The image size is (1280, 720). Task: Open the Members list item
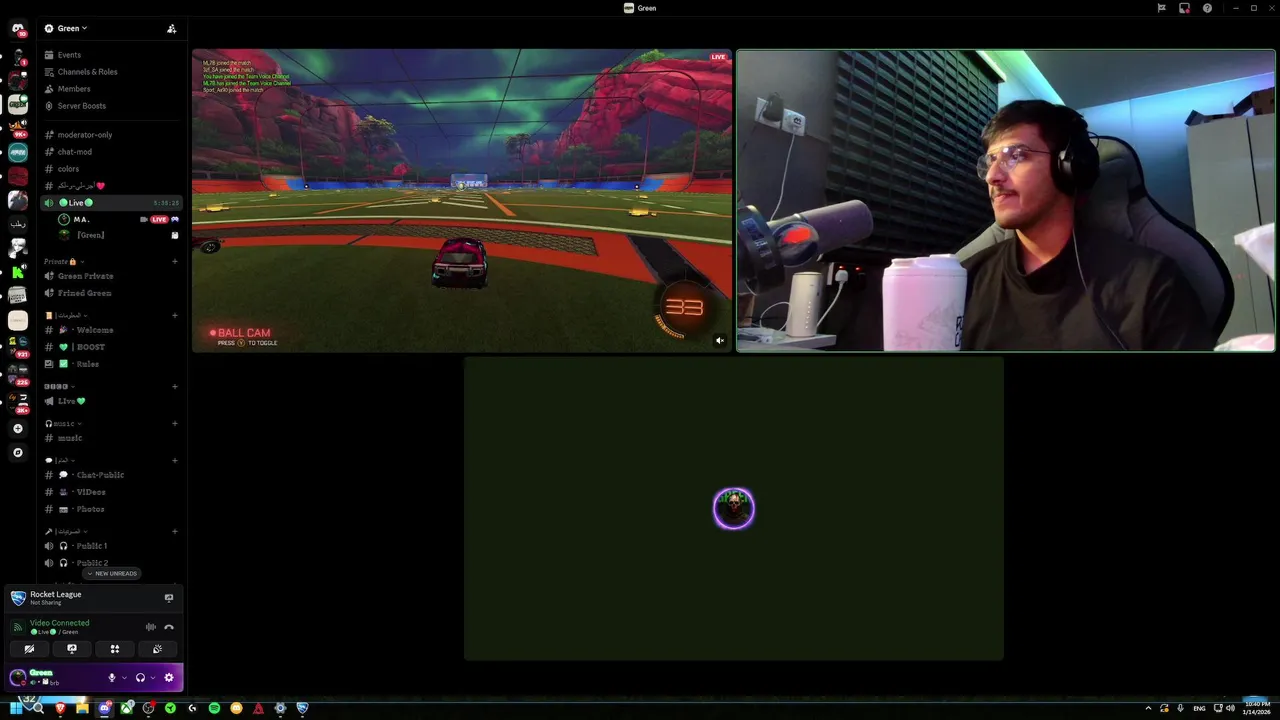pos(110,89)
